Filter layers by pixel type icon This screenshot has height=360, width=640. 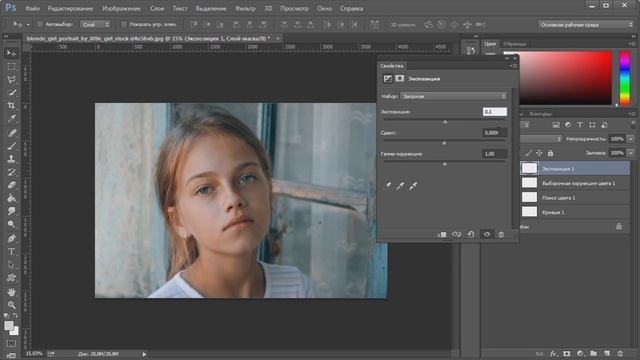coord(556,125)
